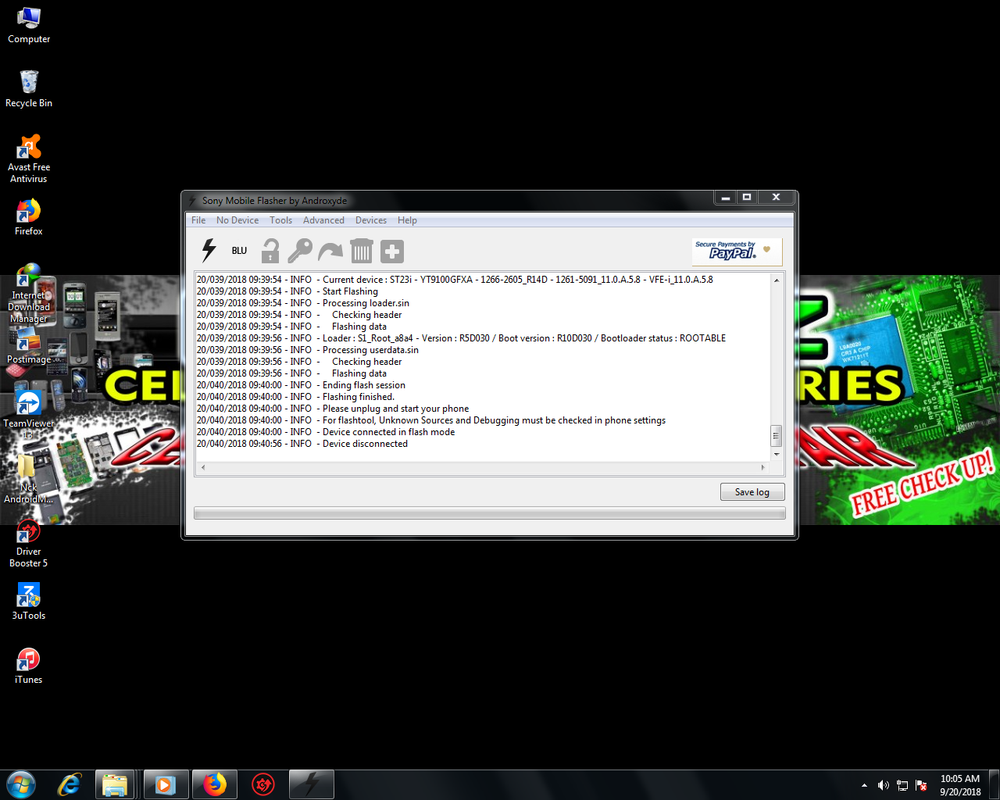
Task: Select log line 'Processing loader.sin'
Action: pyautogui.click(x=303, y=303)
